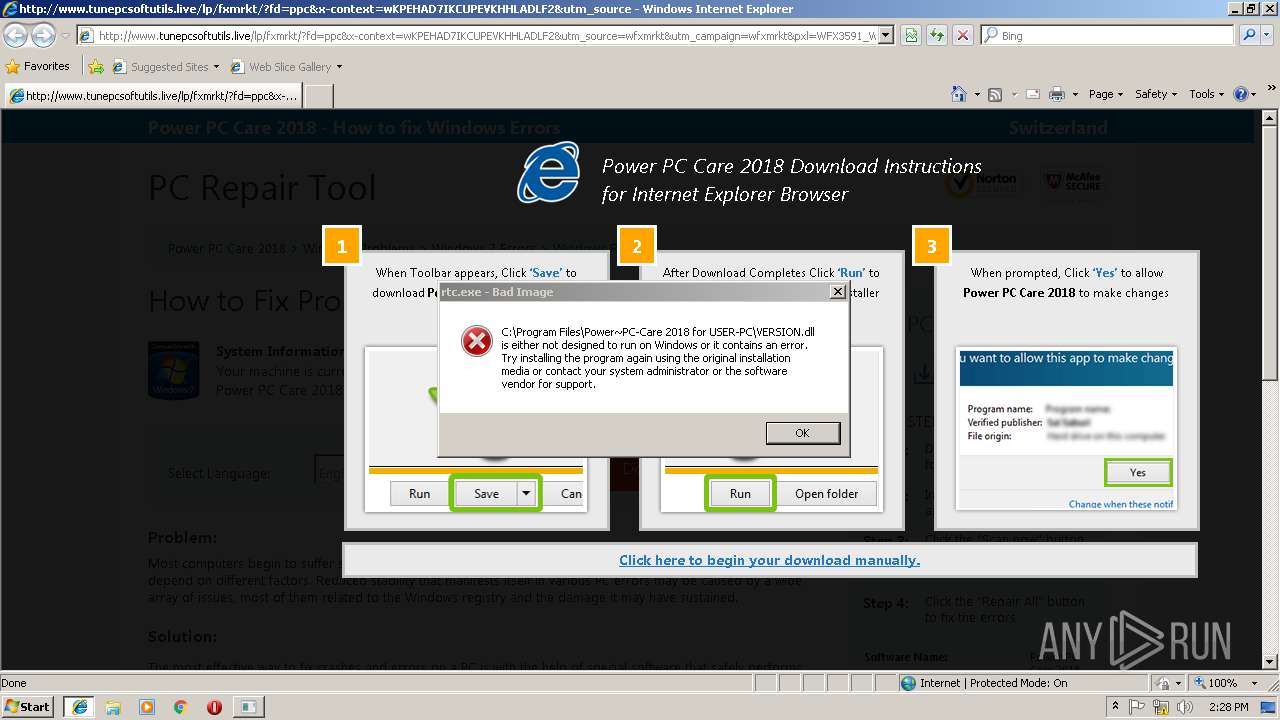This screenshot has height=720, width=1280.
Task: Open Web Slice Gallery dropdown
Action: [x=286, y=67]
